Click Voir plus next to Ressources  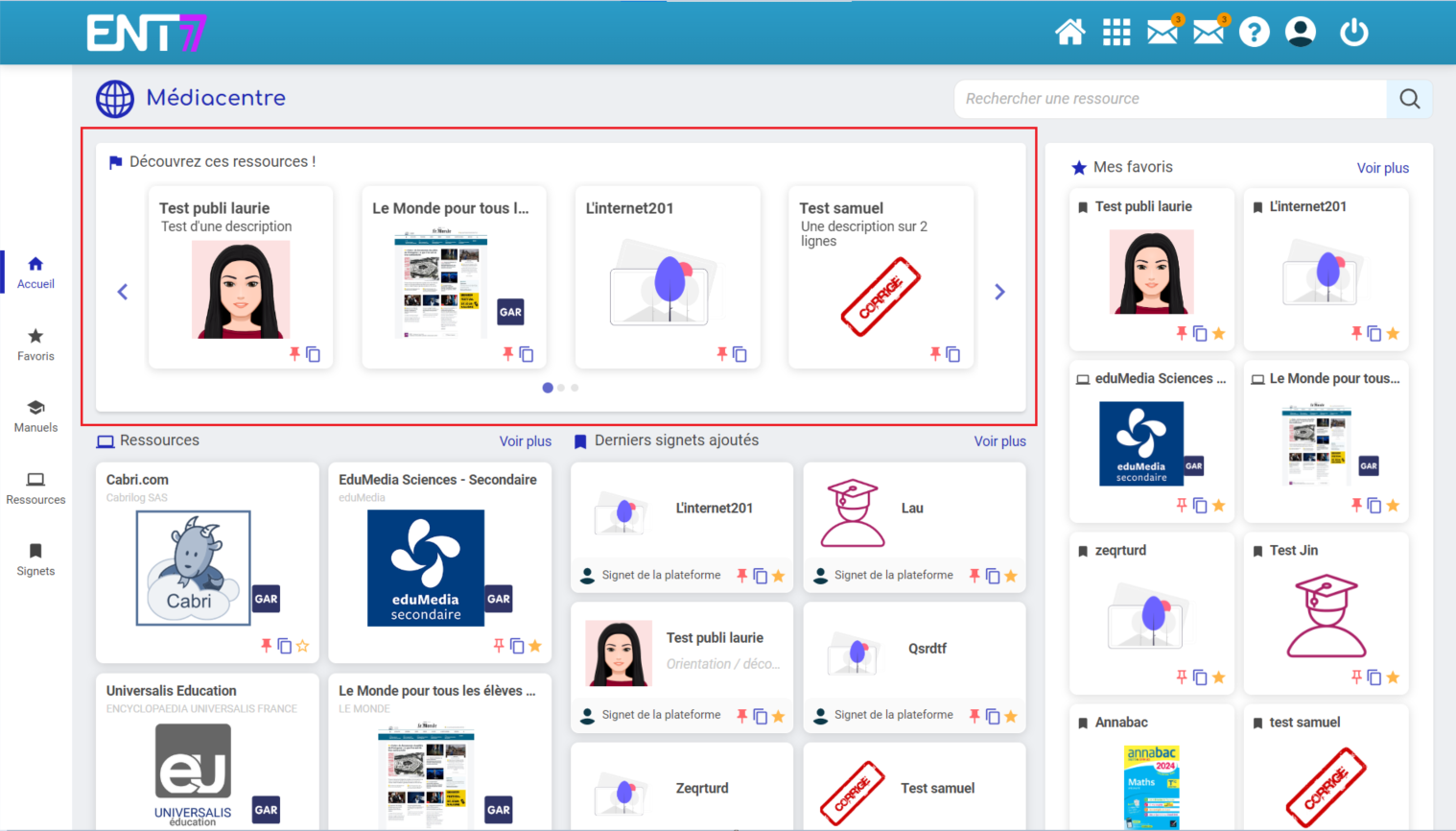(525, 441)
